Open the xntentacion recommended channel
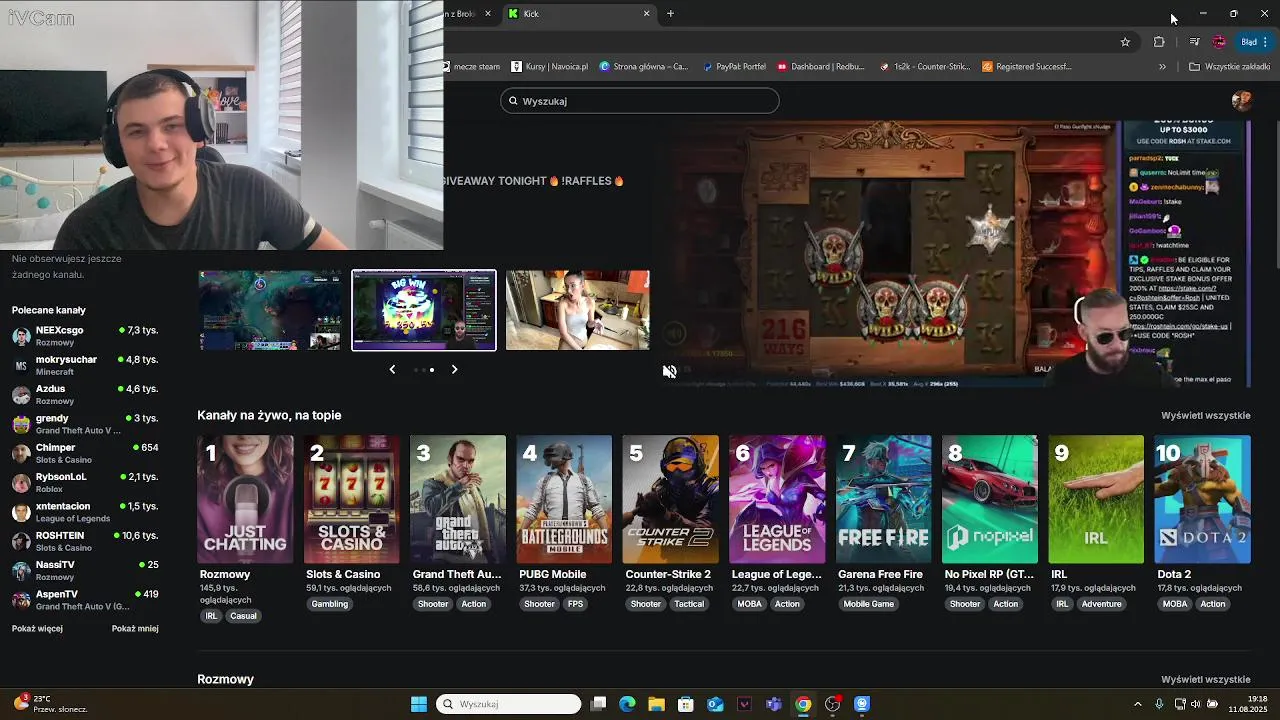This screenshot has width=1280, height=720. click(x=85, y=512)
